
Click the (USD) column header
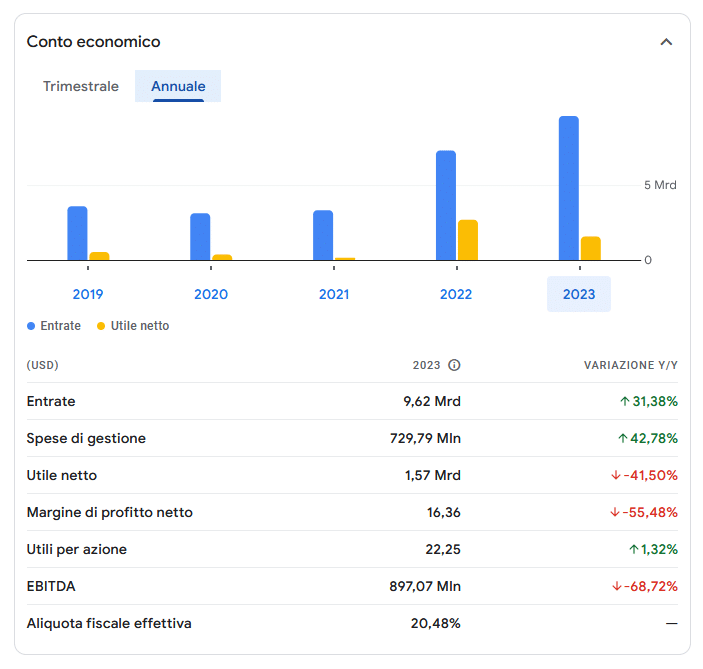(x=43, y=365)
